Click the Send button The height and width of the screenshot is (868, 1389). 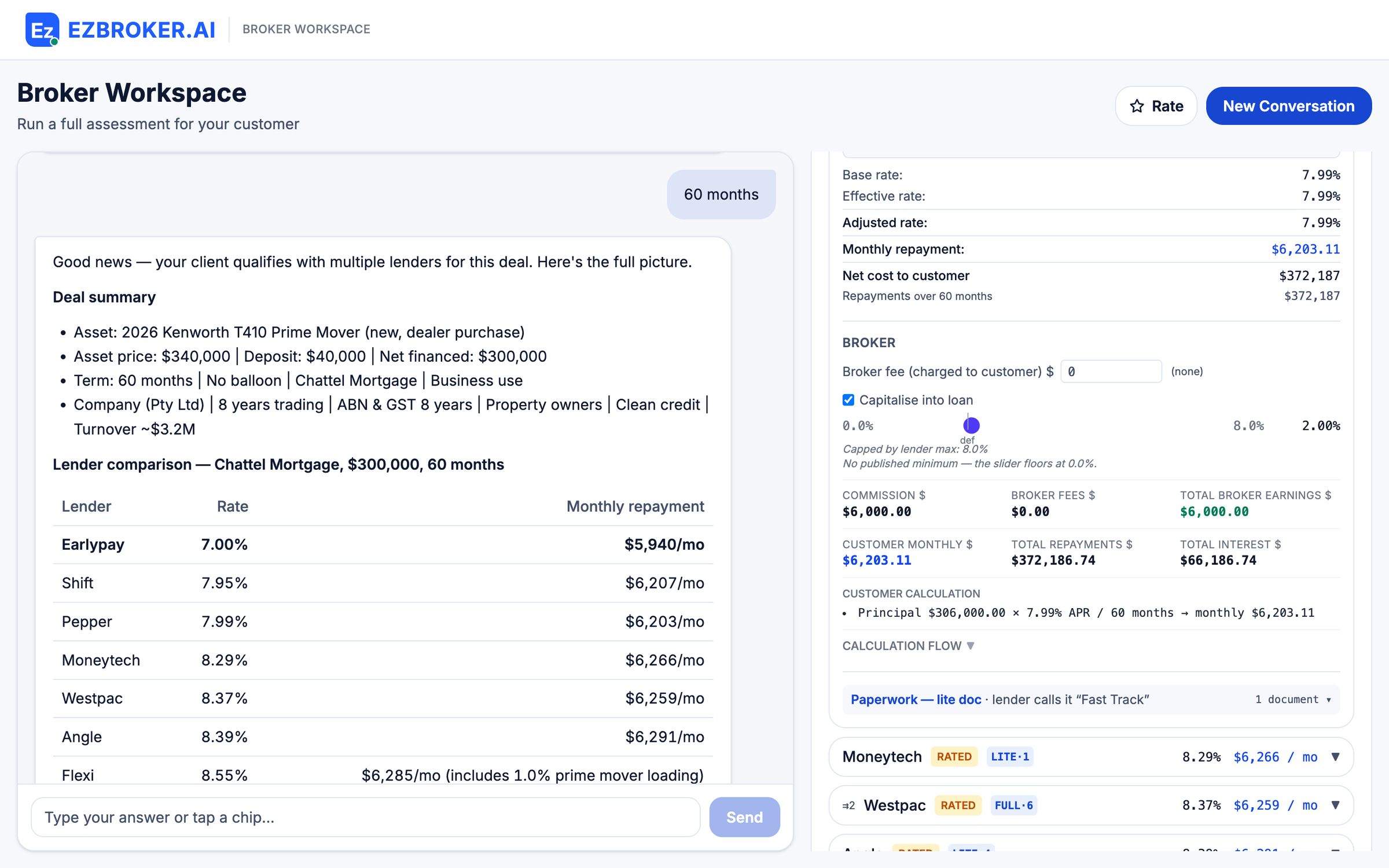744,817
